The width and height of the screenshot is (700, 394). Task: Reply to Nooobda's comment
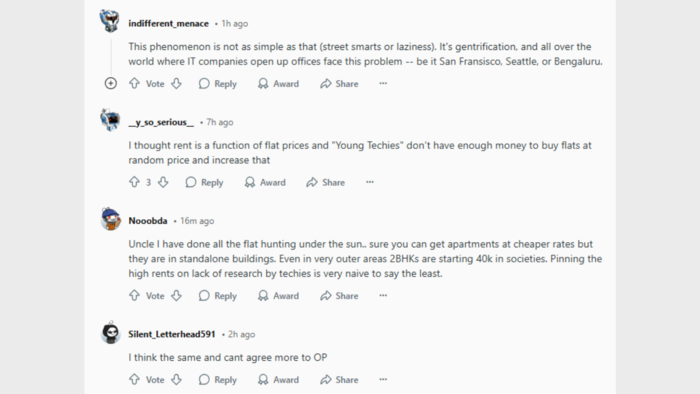click(218, 295)
